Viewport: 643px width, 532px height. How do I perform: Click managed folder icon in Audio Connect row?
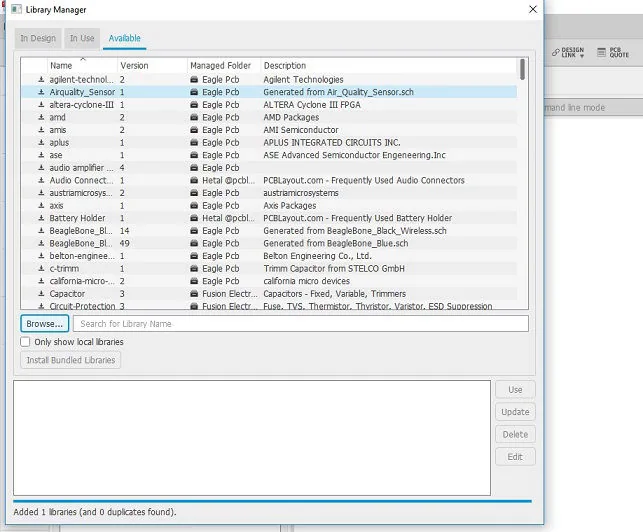click(194, 180)
